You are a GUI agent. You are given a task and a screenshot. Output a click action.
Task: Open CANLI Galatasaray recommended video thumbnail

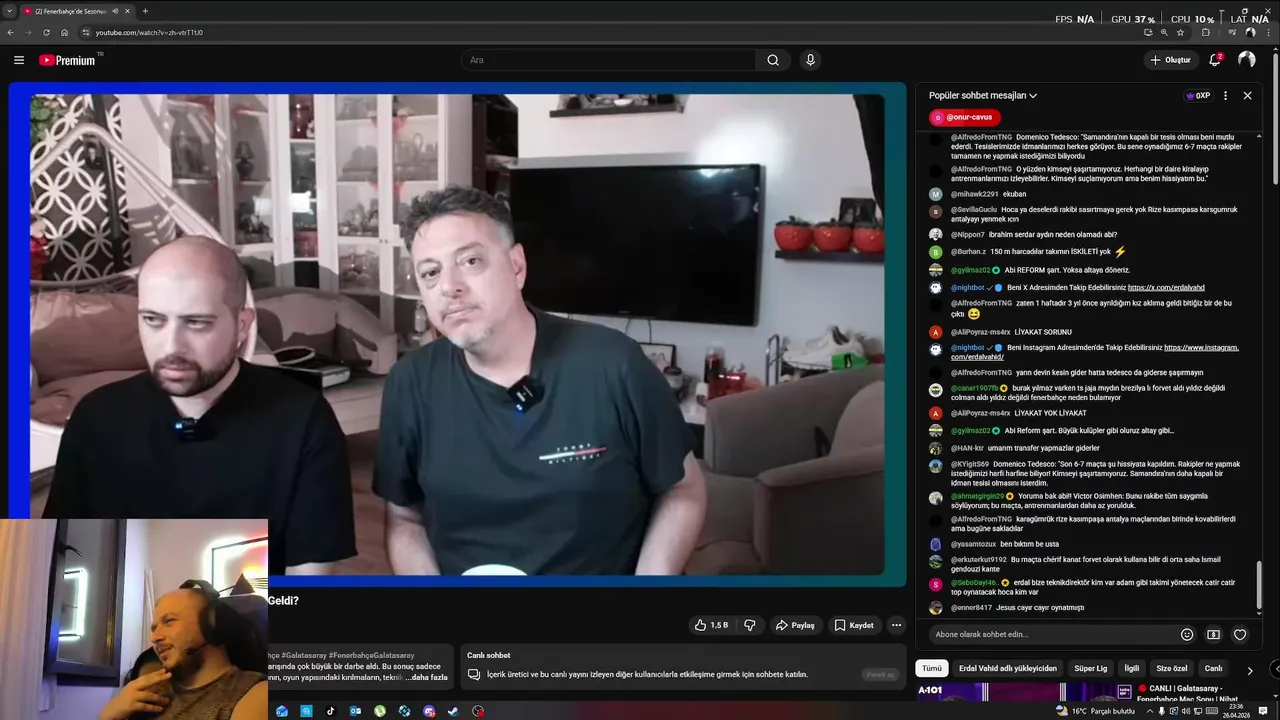(x=1024, y=692)
